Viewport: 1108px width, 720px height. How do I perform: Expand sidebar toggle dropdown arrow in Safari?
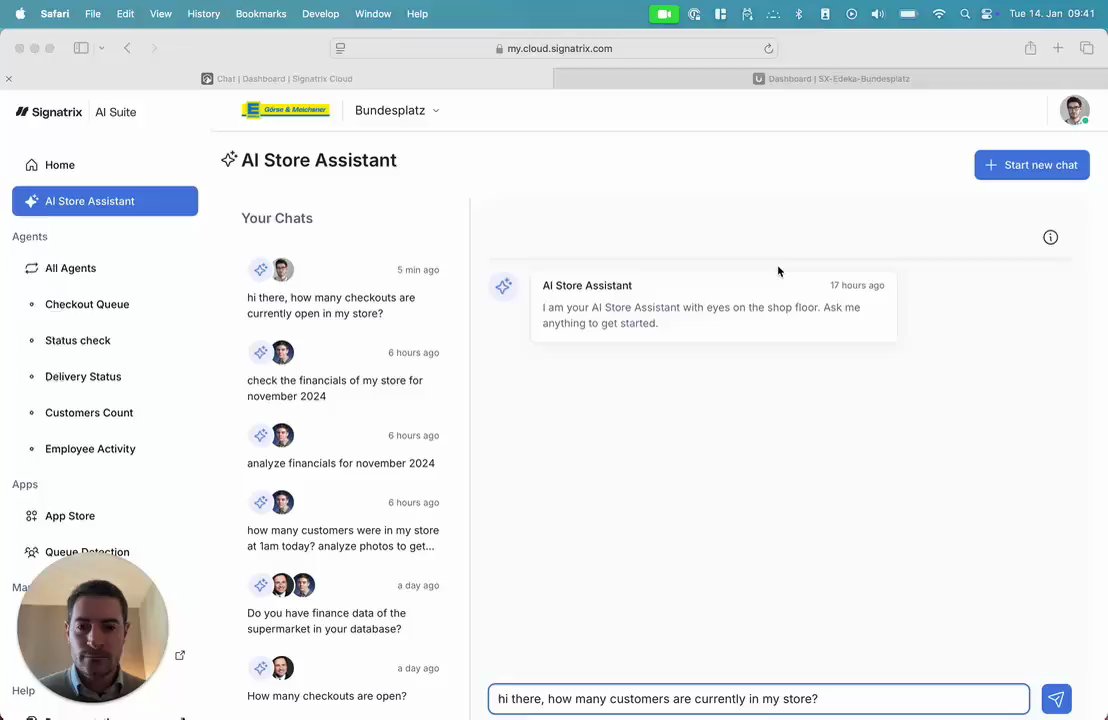tap(102, 48)
